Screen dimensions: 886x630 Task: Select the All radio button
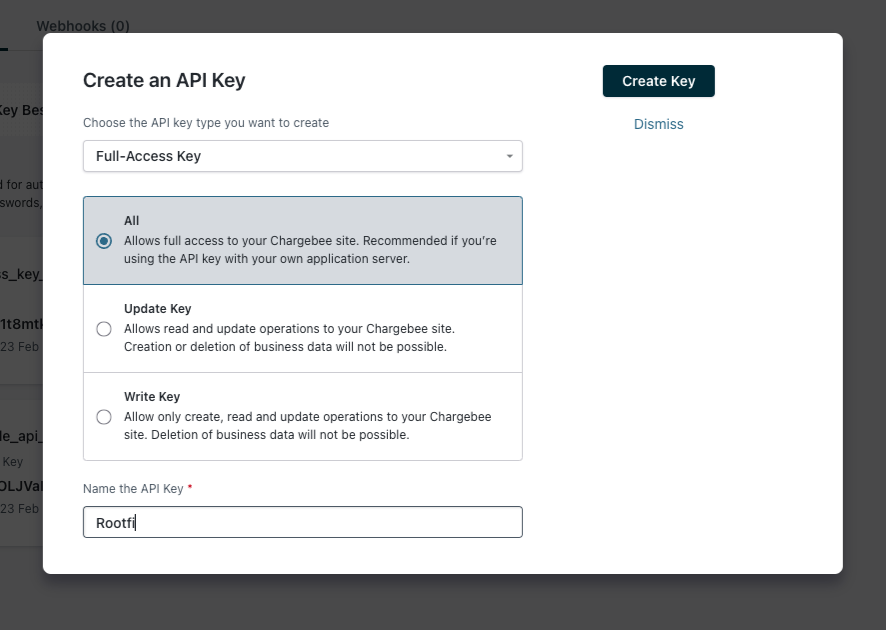click(x=104, y=241)
